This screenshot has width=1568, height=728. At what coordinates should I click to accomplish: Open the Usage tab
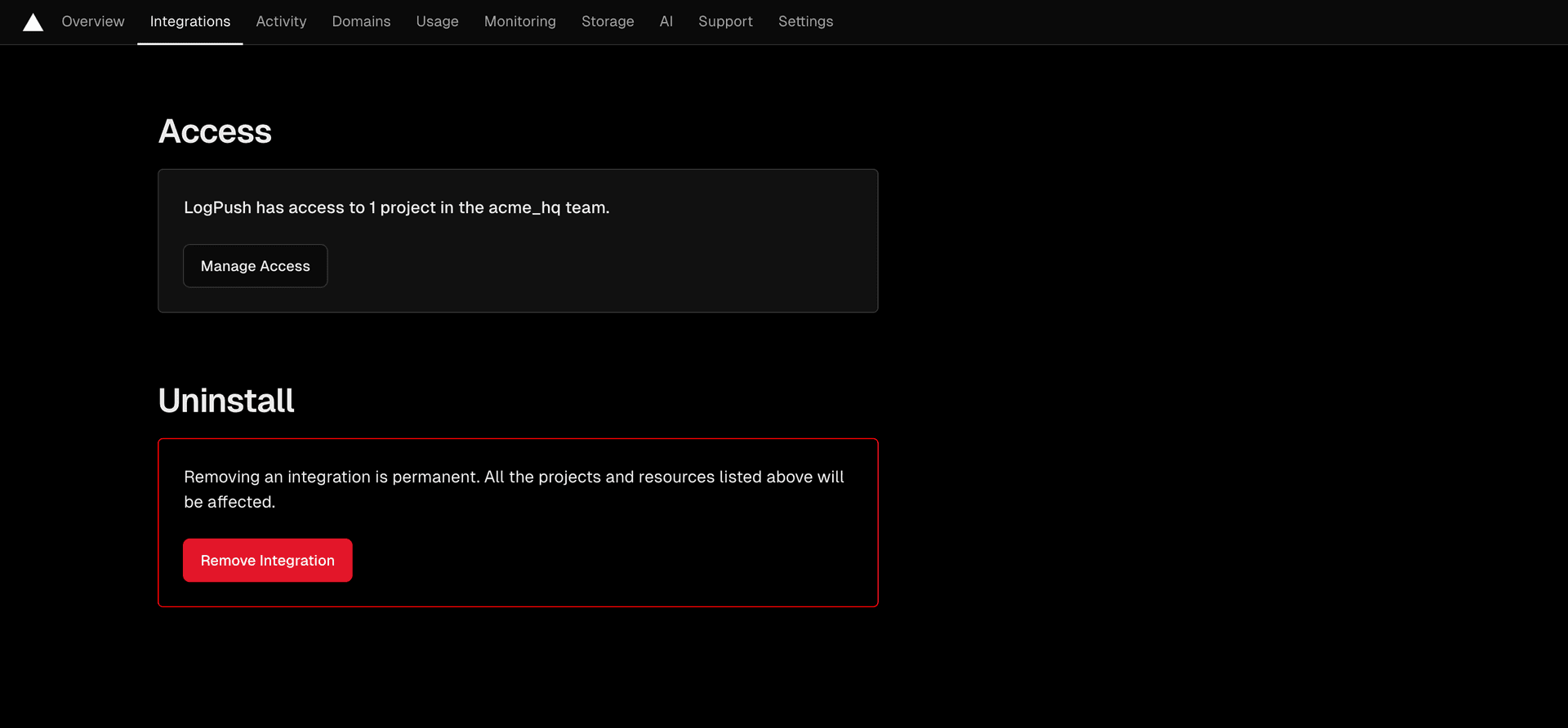coord(437,21)
